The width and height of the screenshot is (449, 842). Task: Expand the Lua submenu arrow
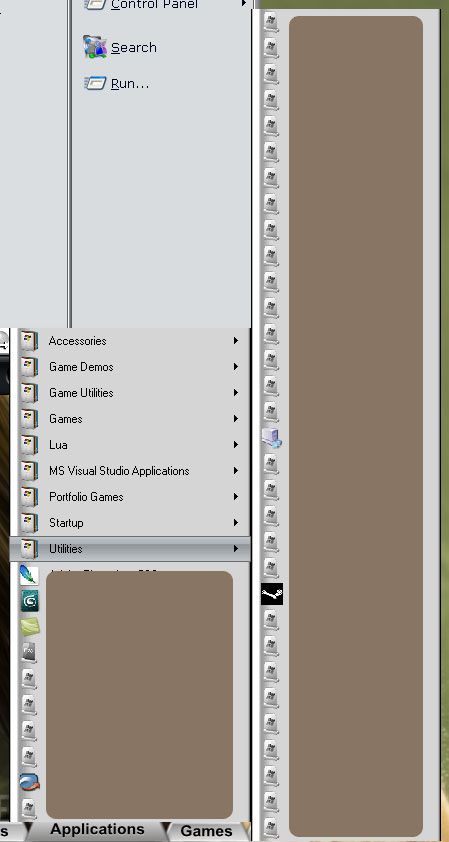click(x=235, y=445)
